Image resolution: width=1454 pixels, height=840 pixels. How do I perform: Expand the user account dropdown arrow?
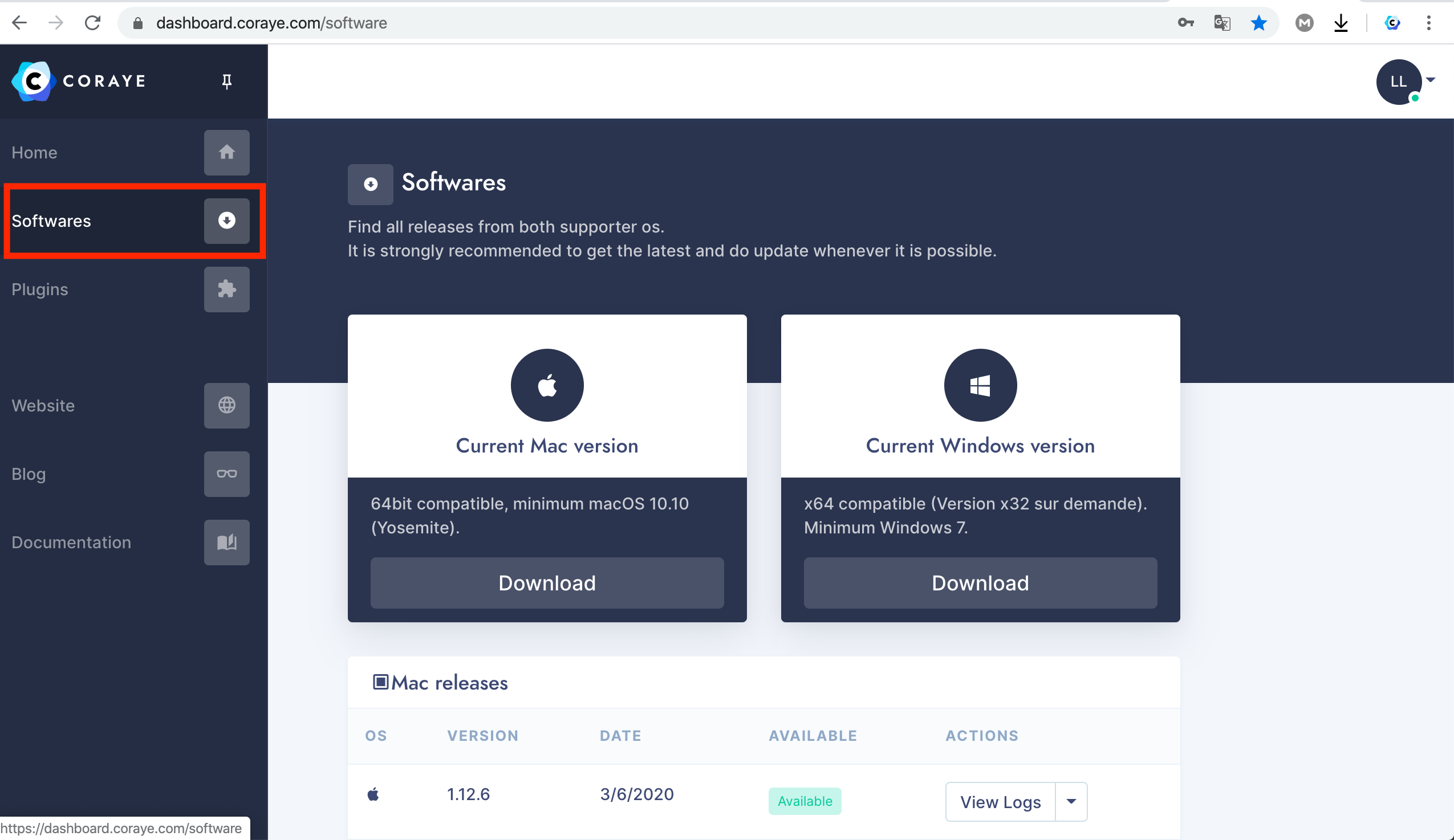pos(1431,80)
